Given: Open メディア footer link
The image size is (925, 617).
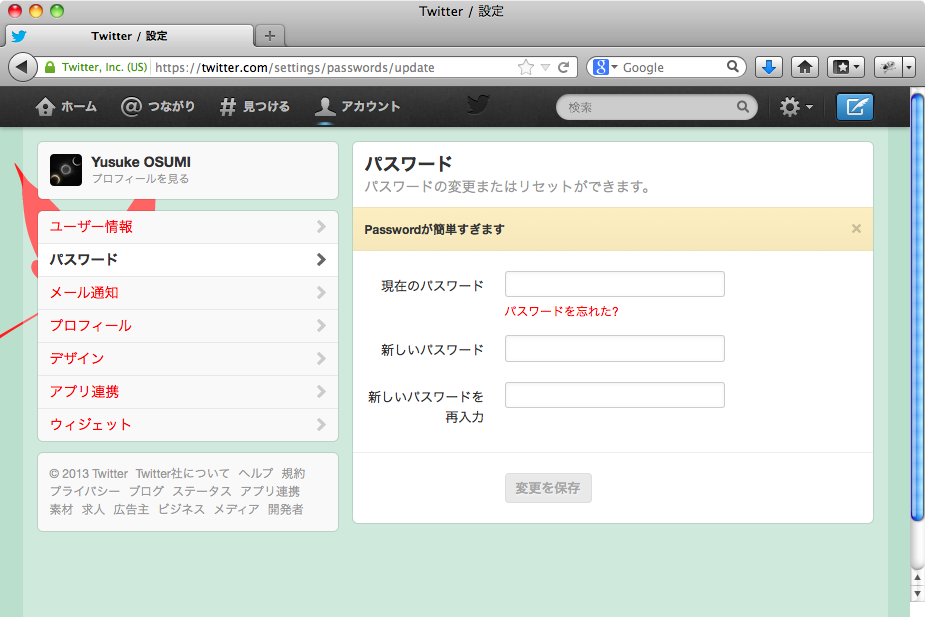Looking at the screenshot, I should click(237, 509).
